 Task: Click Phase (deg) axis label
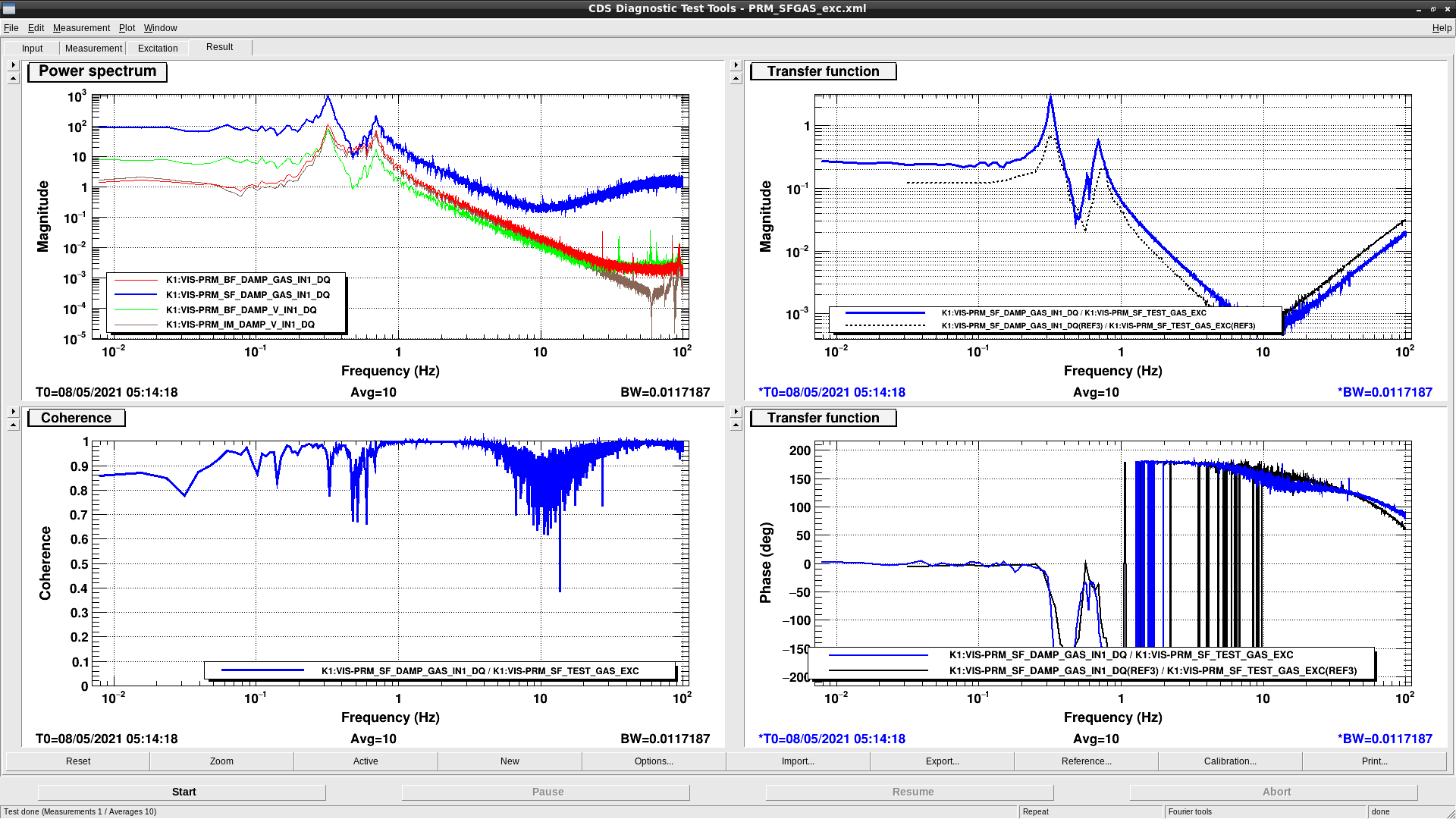point(766,563)
